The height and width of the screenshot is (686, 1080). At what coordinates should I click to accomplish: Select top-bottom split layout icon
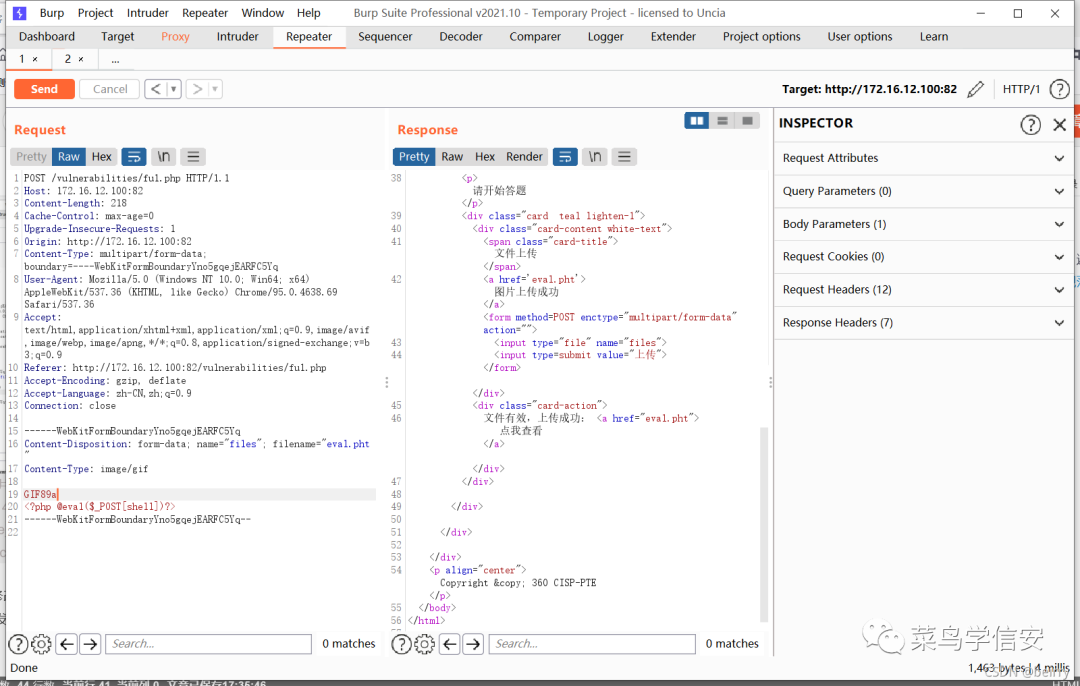click(723, 121)
